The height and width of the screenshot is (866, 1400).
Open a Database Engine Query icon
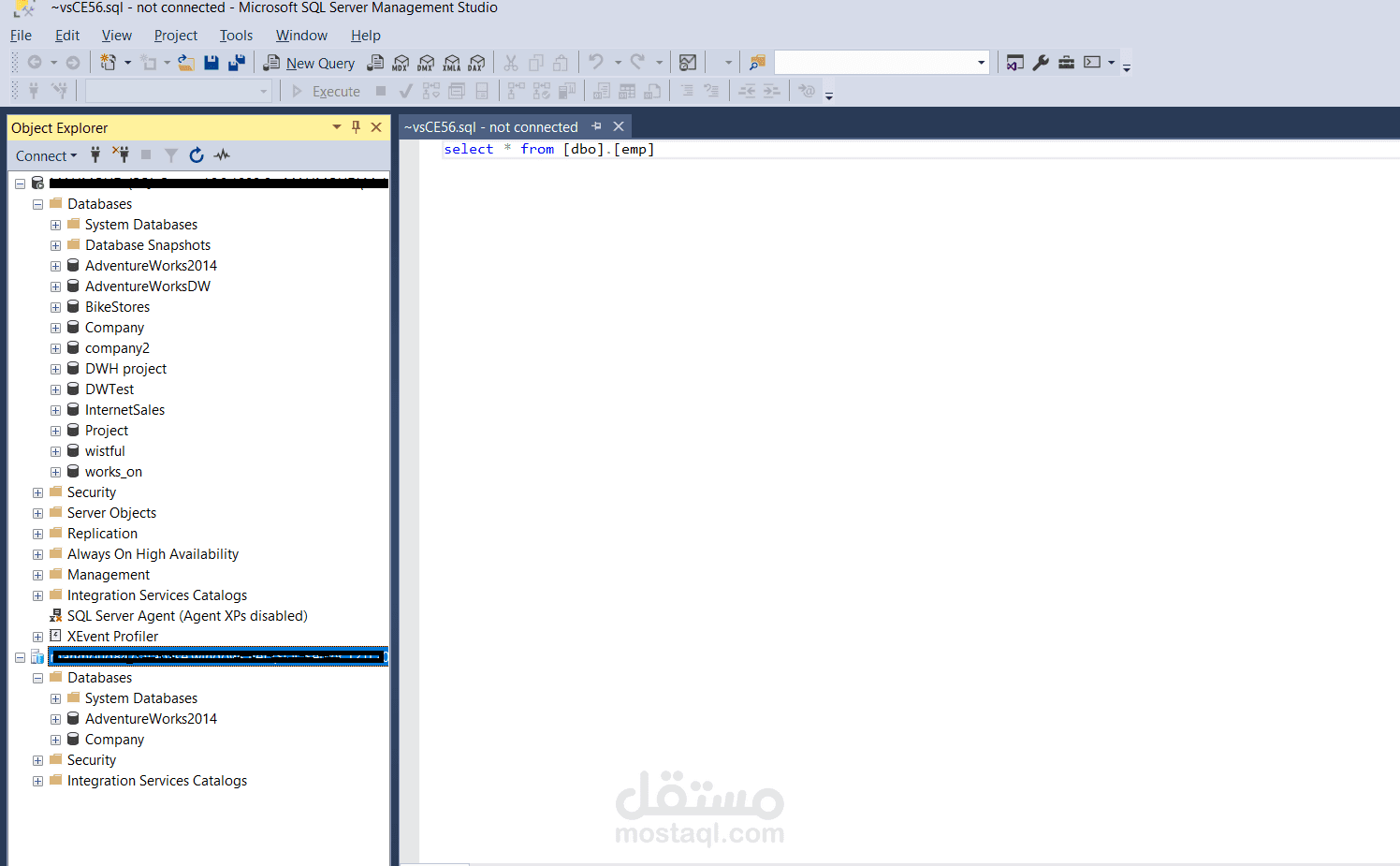tap(375, 63)
